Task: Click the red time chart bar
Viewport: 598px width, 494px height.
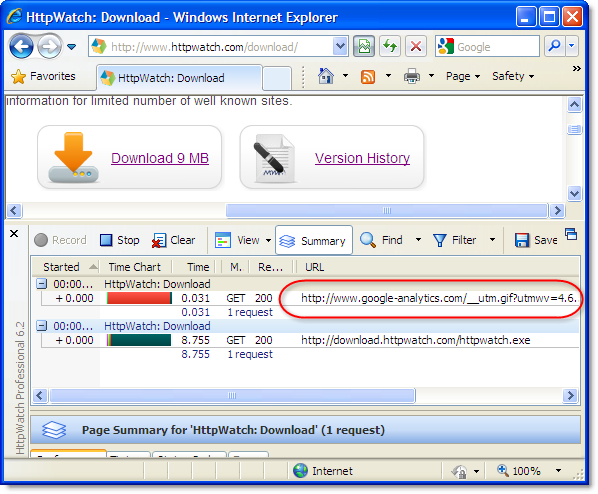Action: point(139,298)
